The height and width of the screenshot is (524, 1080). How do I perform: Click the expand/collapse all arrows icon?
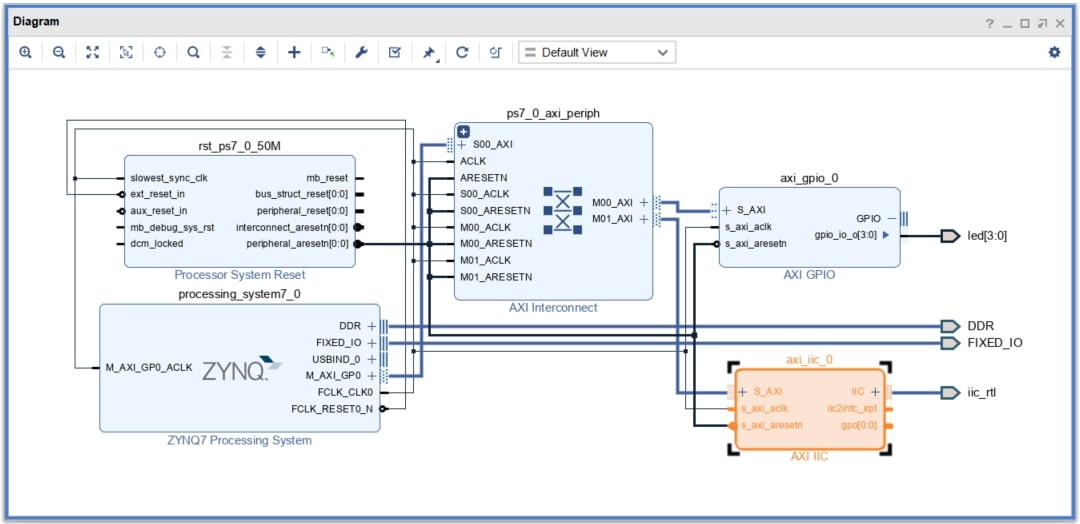tap(260, 52)
